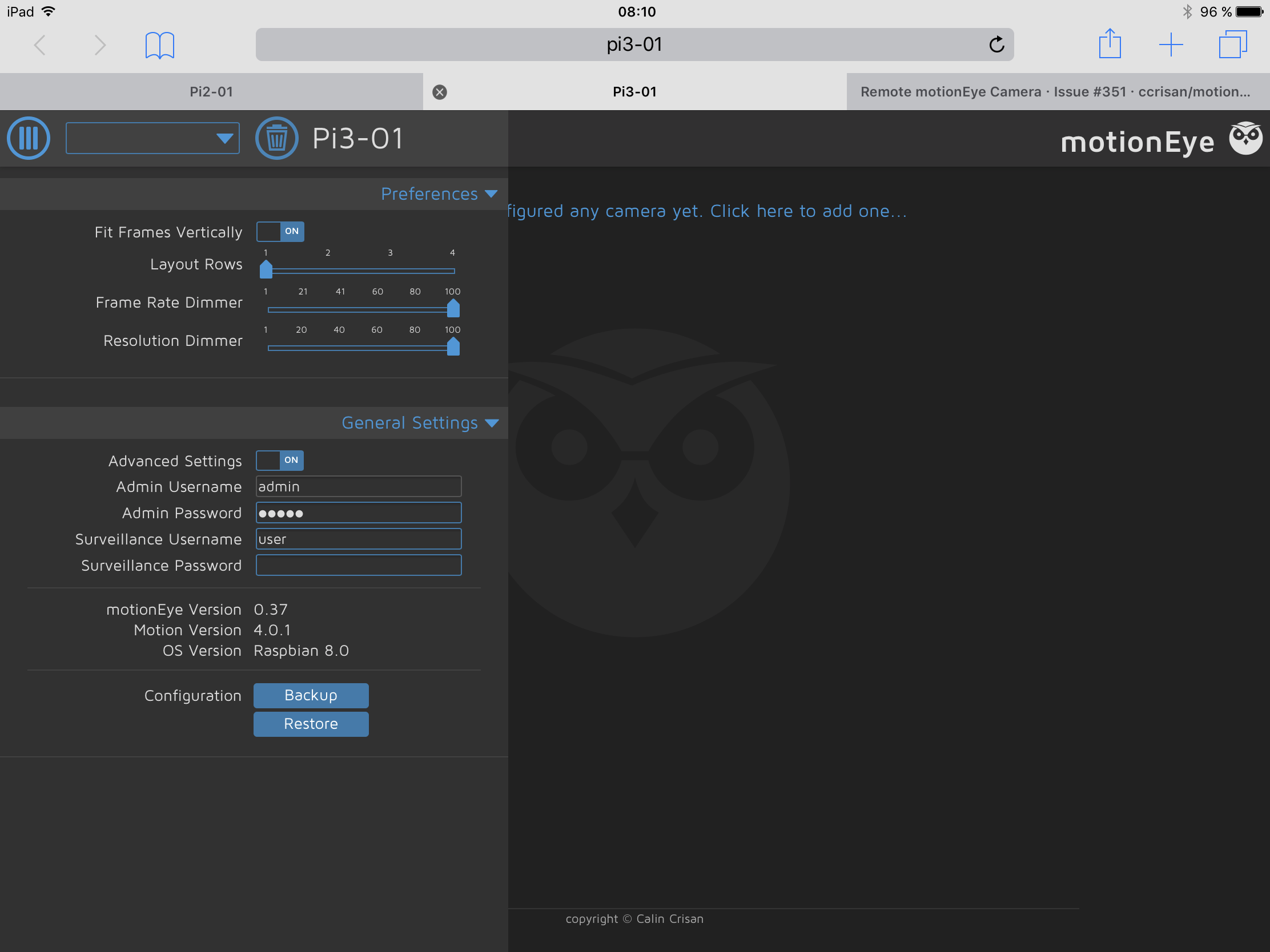Disable Advanced Settings

[x=280, y=460]
